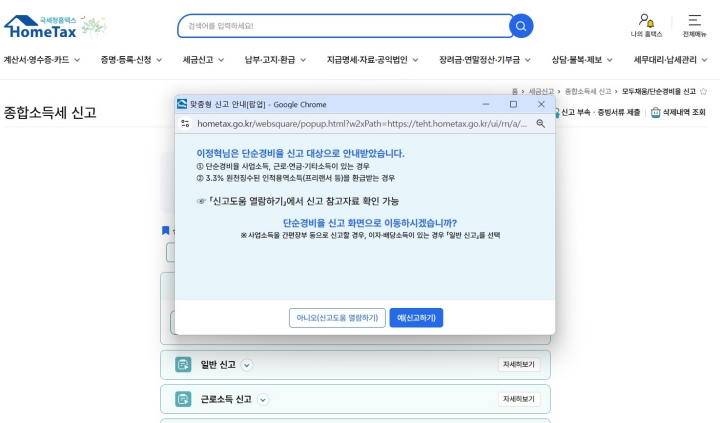
Task: Click the zoom magnifier in popup address bar
Action: (541, 124)
